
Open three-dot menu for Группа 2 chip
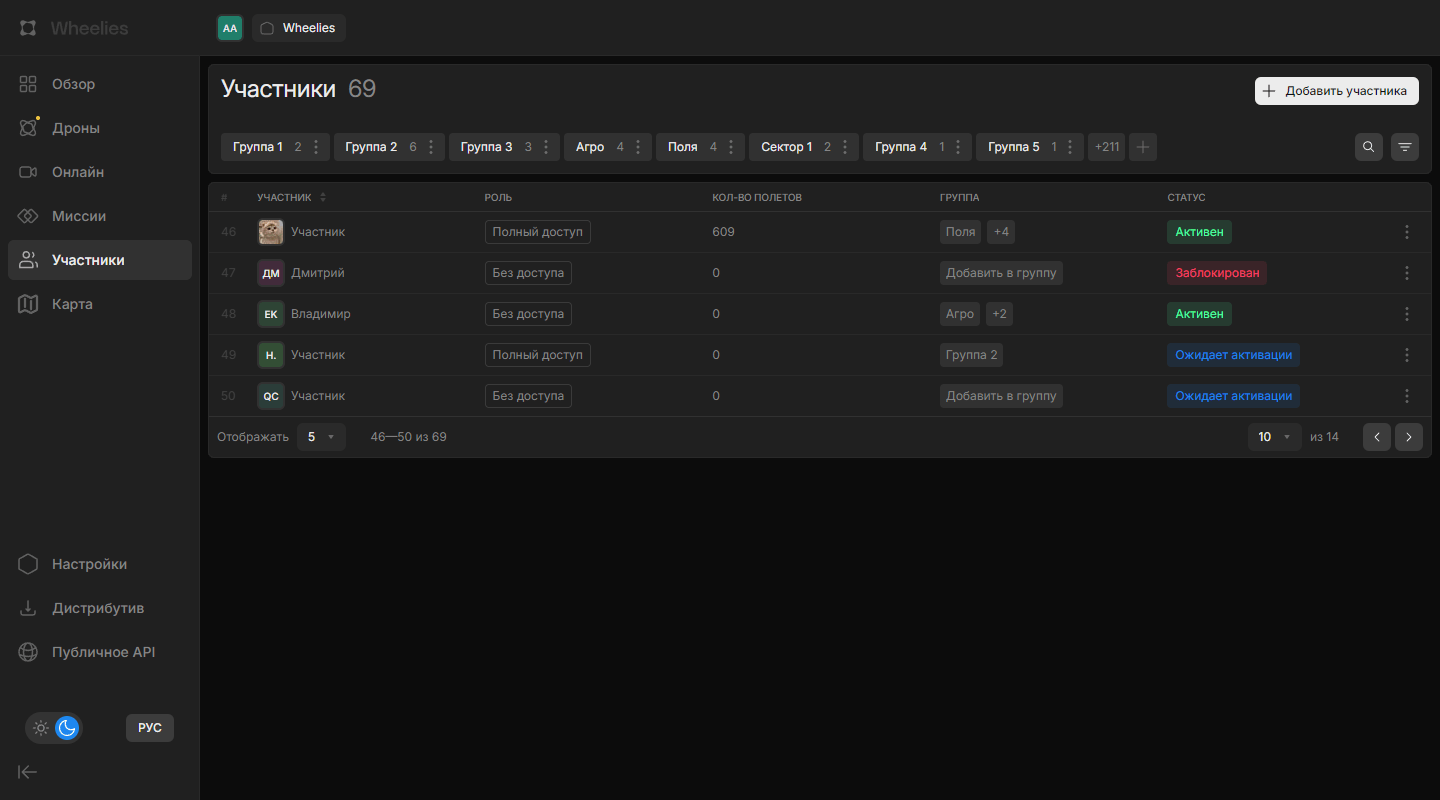pyautogui.click(x=431, y=147)
